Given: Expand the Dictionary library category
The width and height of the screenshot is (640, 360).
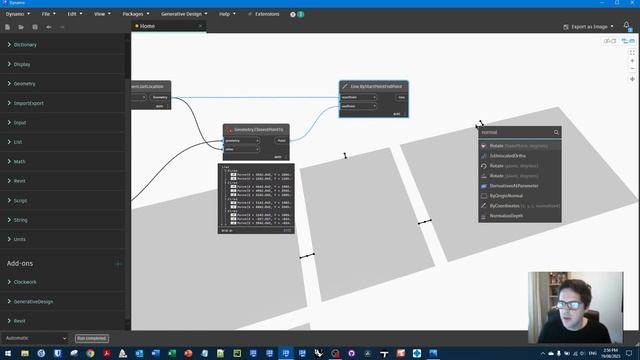Looking at the screenshot, I should pos(25,44).
